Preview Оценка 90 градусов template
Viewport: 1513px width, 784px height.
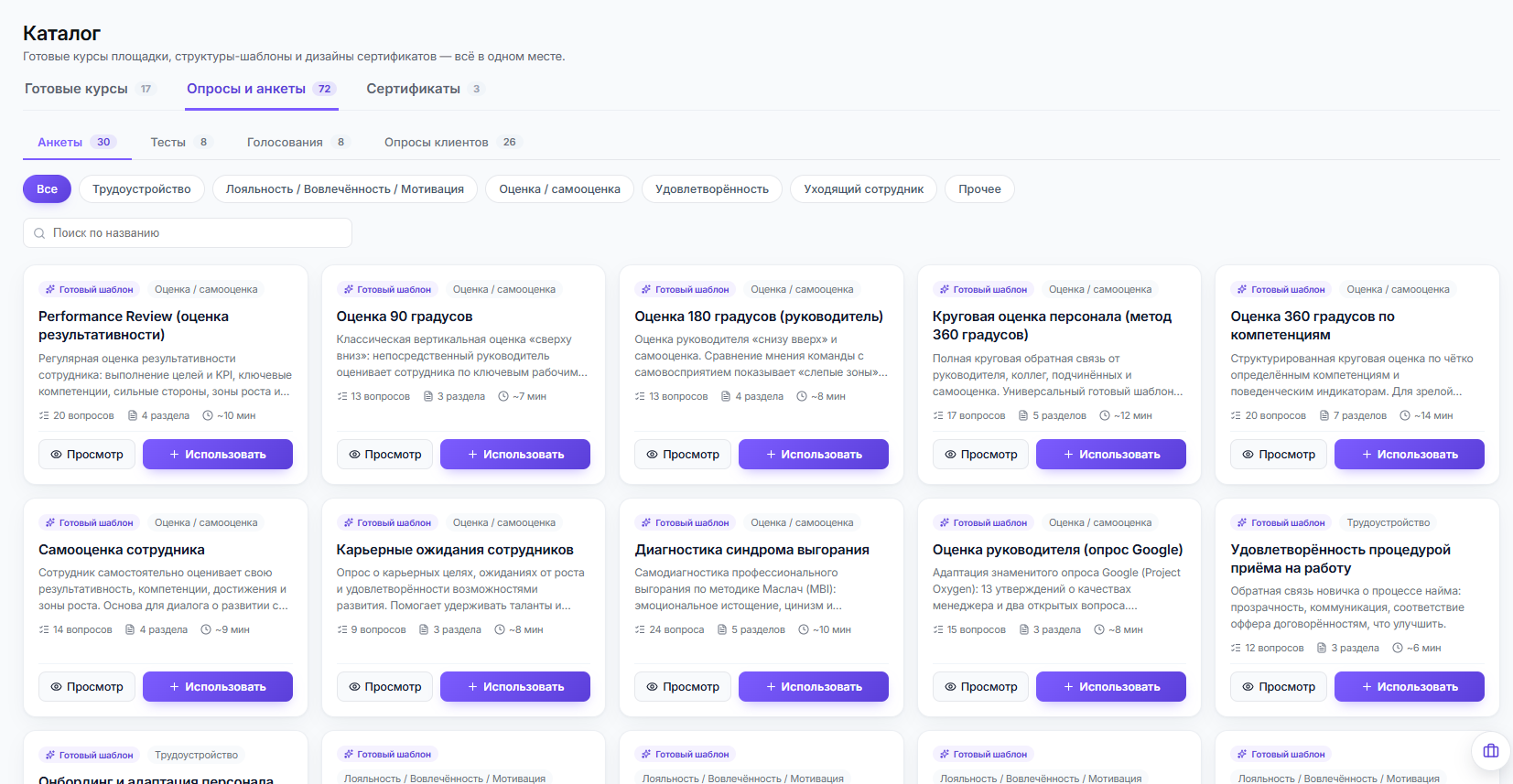384,455
